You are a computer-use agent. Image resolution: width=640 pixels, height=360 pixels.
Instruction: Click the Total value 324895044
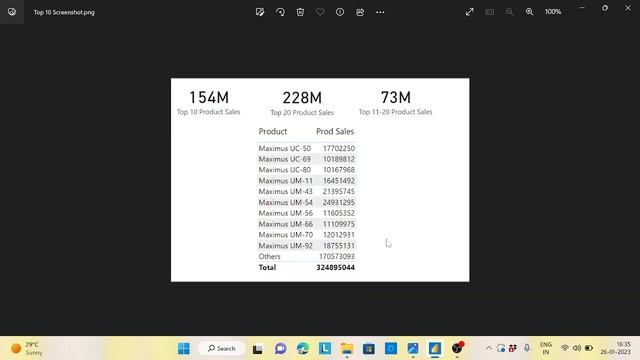(x=336, y=267)
